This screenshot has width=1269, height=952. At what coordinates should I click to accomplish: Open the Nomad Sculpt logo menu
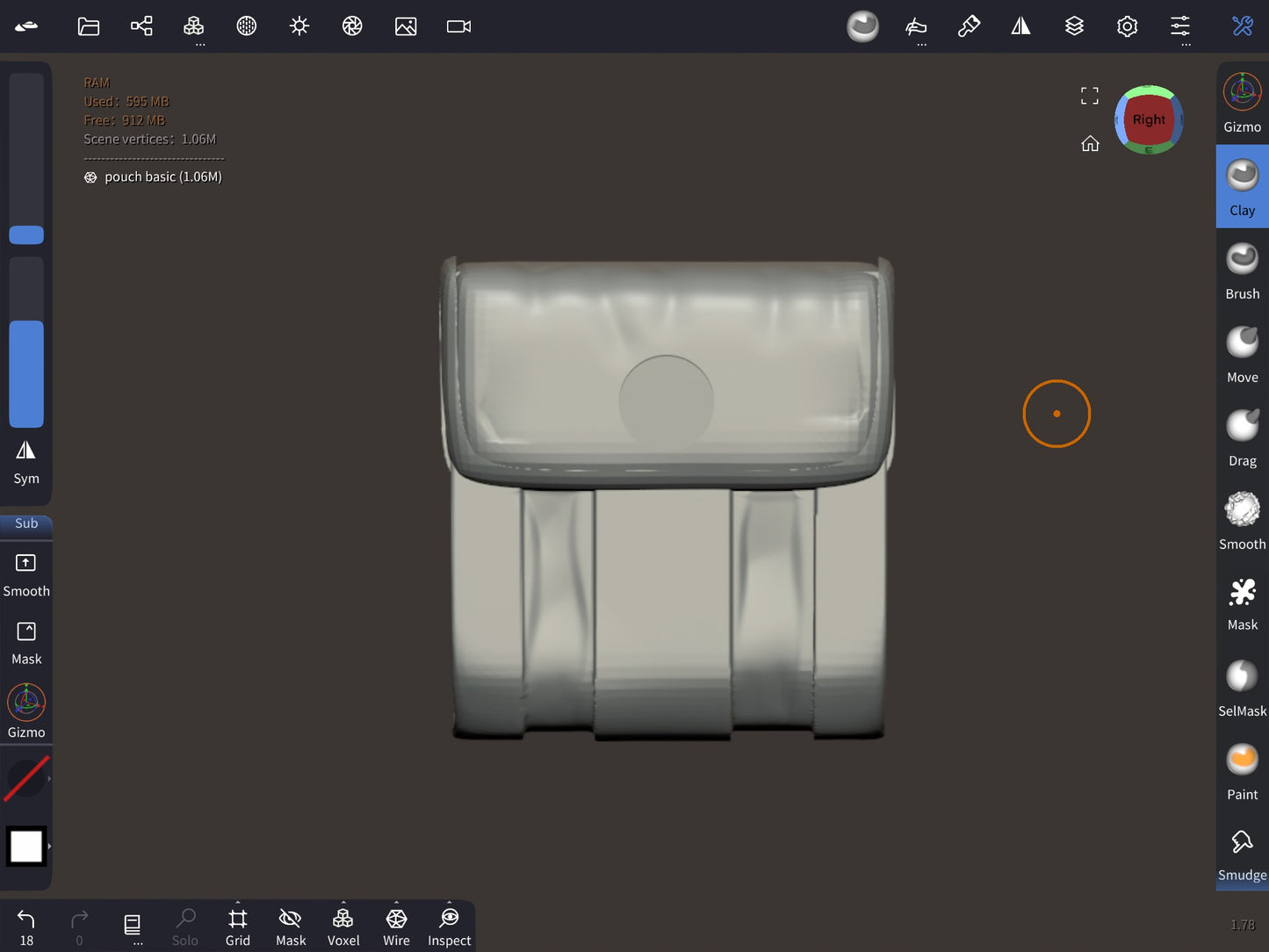[26, 26]
